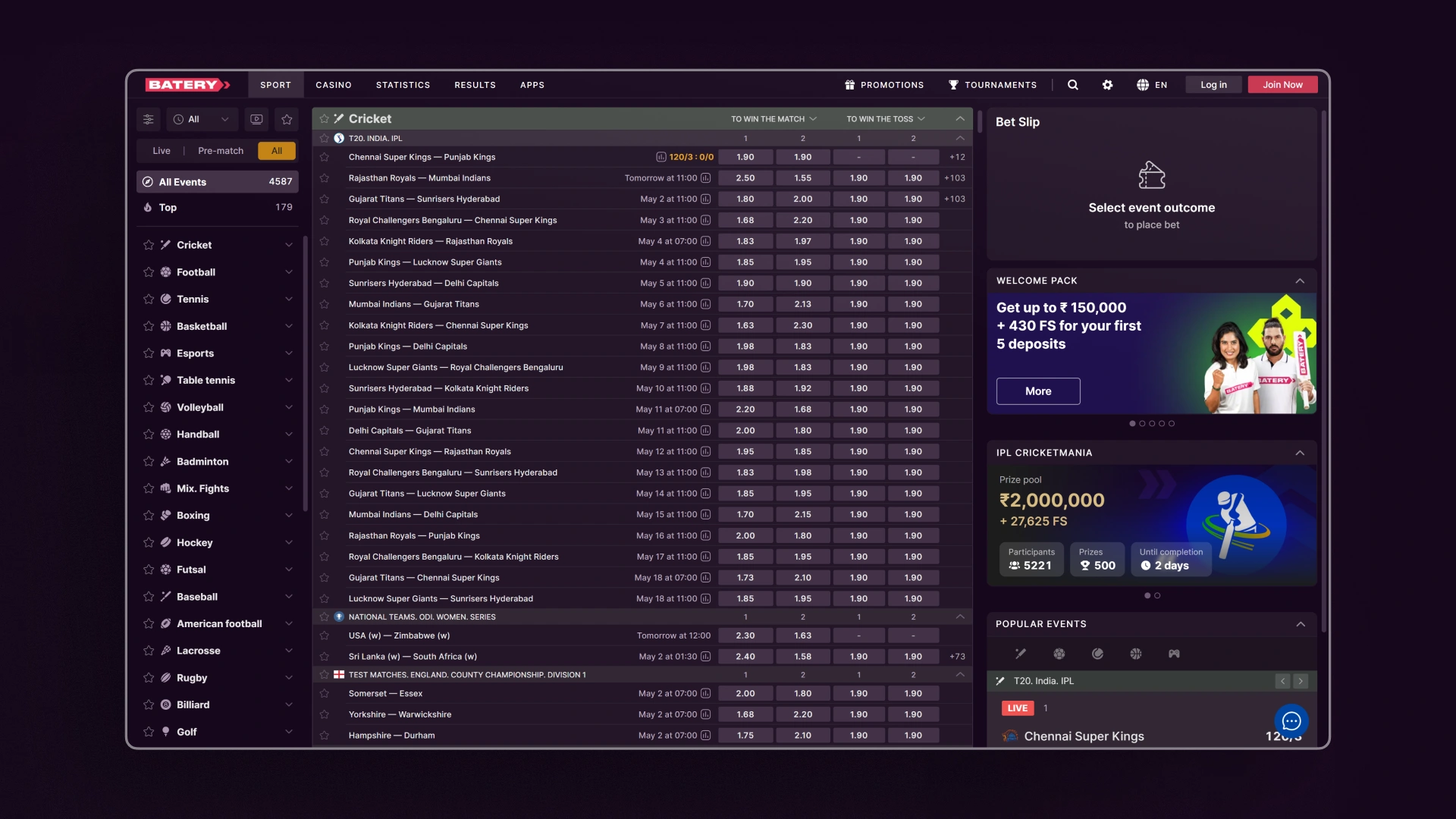Screen dimensions: 1456x819
Task: Click the globe language icon
Action: click(1143, 85)
